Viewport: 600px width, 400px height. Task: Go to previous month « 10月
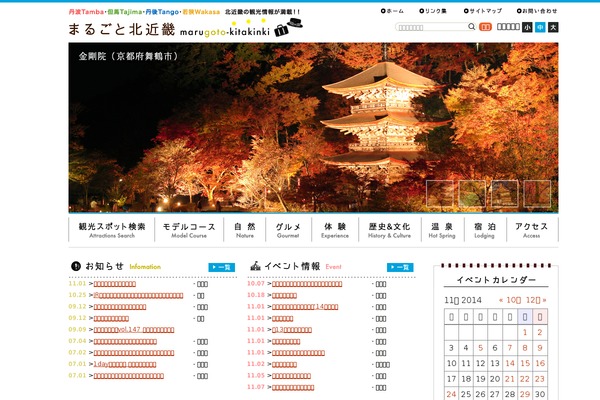tap(510, 300)
